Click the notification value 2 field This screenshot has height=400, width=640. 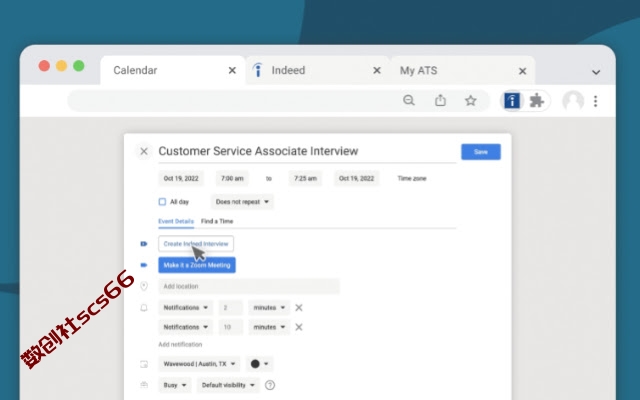(x=231, y=308)
